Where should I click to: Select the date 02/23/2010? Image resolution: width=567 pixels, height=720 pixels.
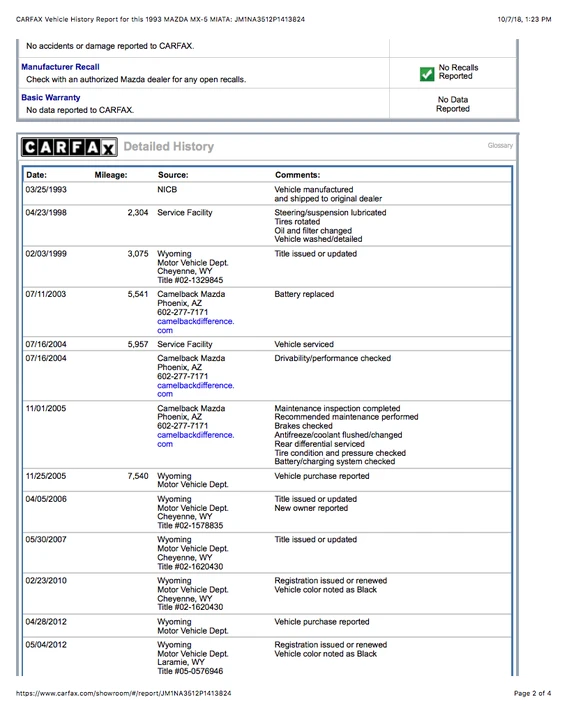[46, 581]
